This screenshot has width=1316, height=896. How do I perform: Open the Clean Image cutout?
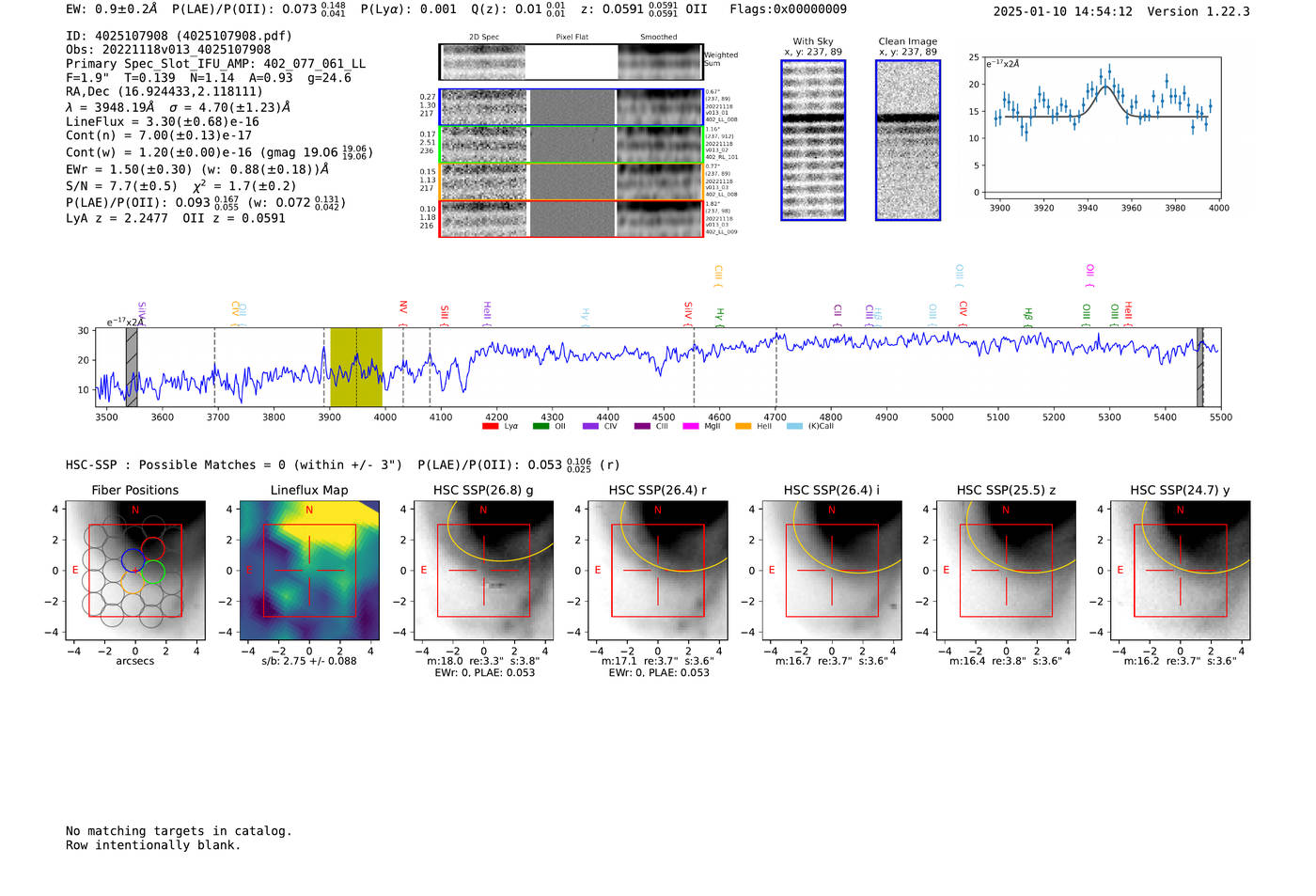[x=908, y=140]
